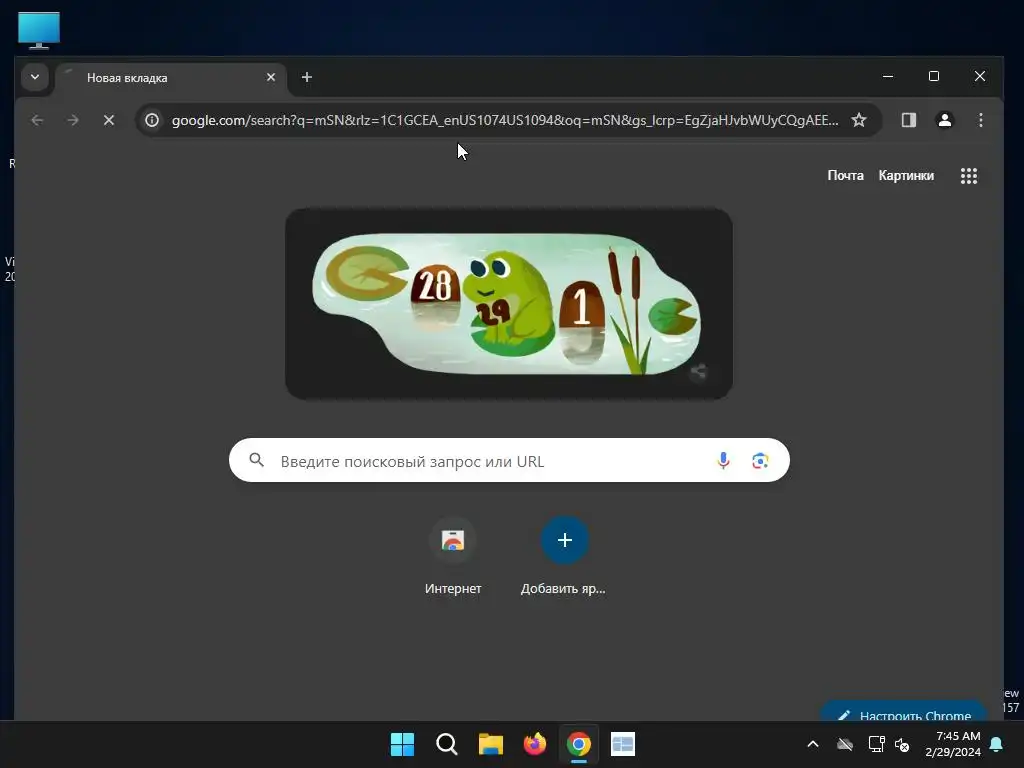This screenshot has width=1024, height=768.
Task: Bookmark this page with star icon
Action: (859, 120)
